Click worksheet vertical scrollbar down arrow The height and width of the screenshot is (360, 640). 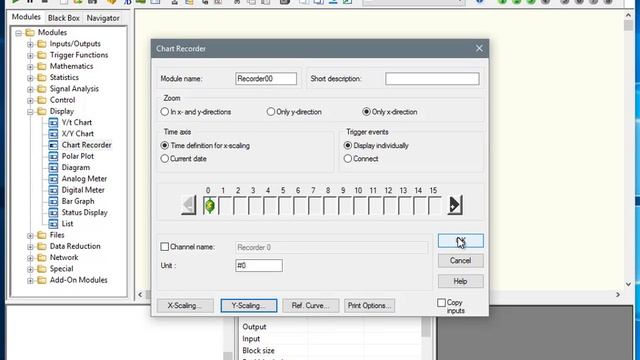[x=628, y=284]
